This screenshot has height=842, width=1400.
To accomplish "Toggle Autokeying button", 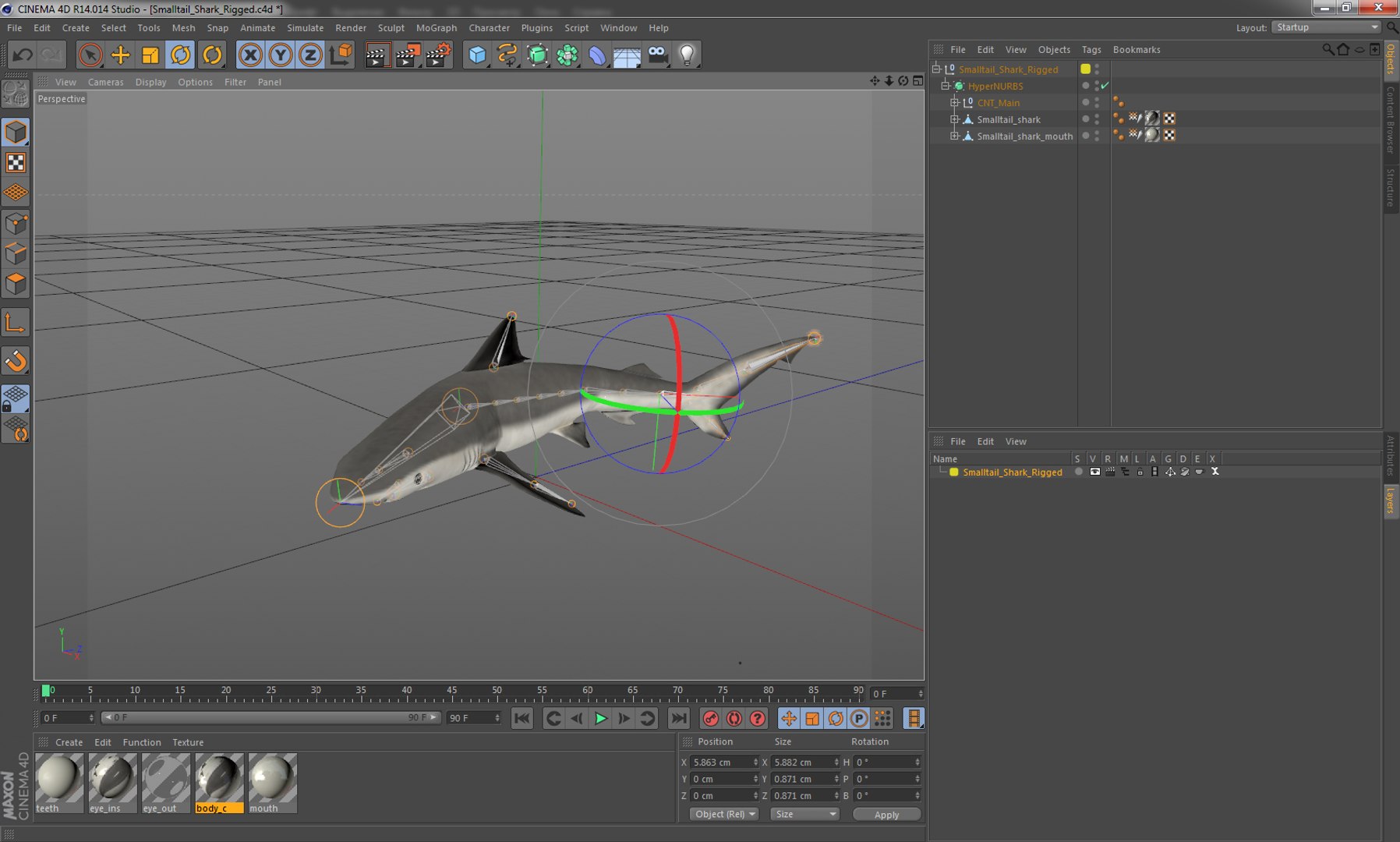I will point(734,719).
